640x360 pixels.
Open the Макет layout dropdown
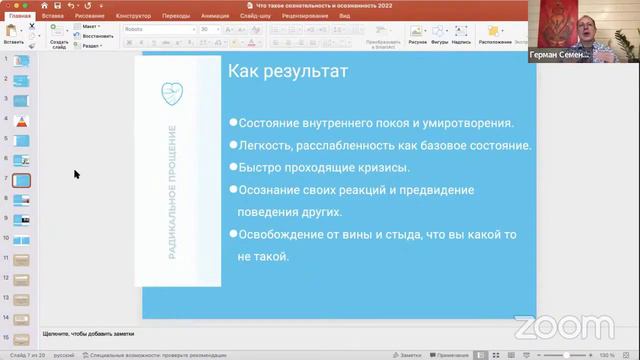(x=88, y=26)
